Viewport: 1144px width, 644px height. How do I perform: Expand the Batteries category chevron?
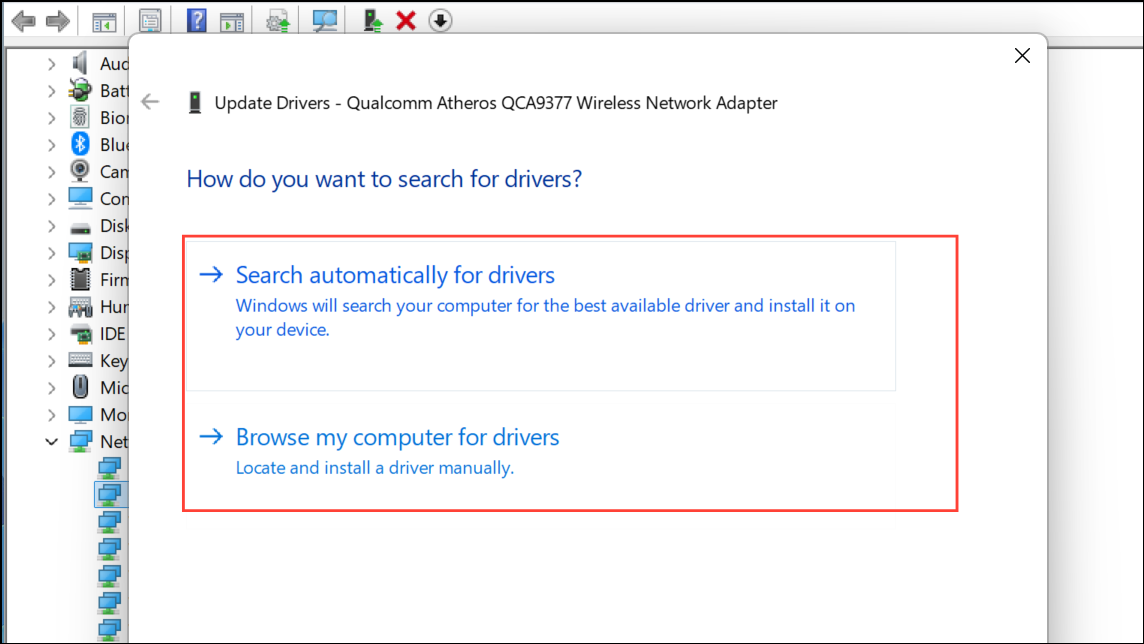[52, 91]
